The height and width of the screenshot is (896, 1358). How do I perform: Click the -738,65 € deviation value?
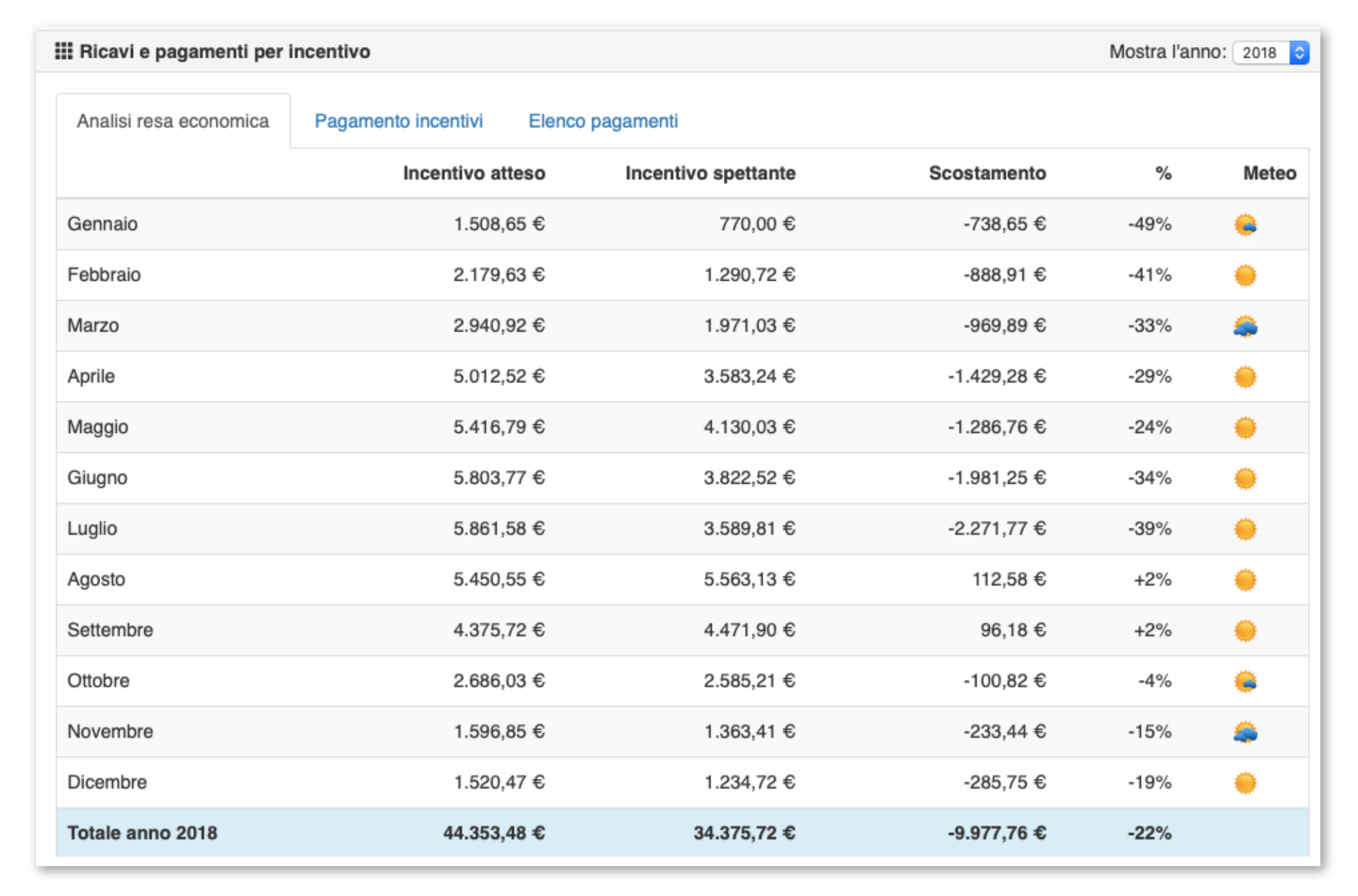[x=1005, y=224]
